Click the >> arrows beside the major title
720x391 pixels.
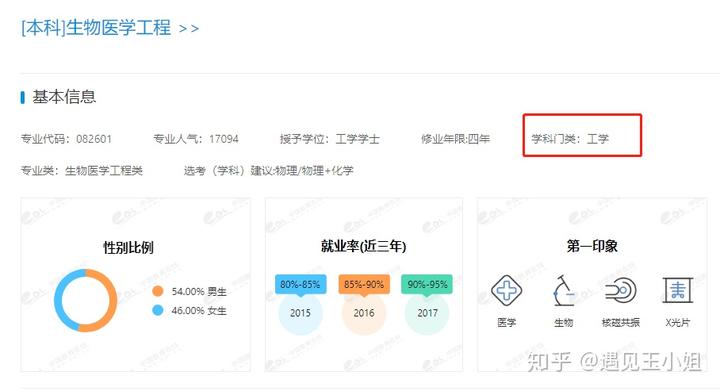pyautogui.click(x=189, y=29)
